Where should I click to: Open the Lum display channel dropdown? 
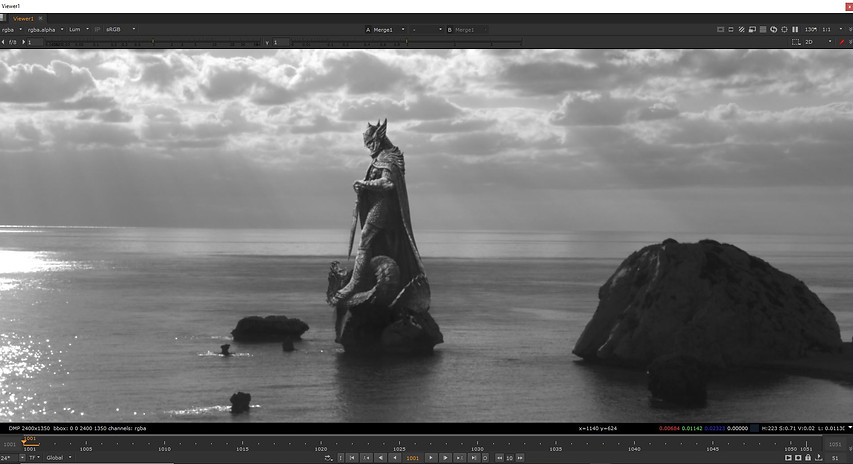[x=78, y=29]
